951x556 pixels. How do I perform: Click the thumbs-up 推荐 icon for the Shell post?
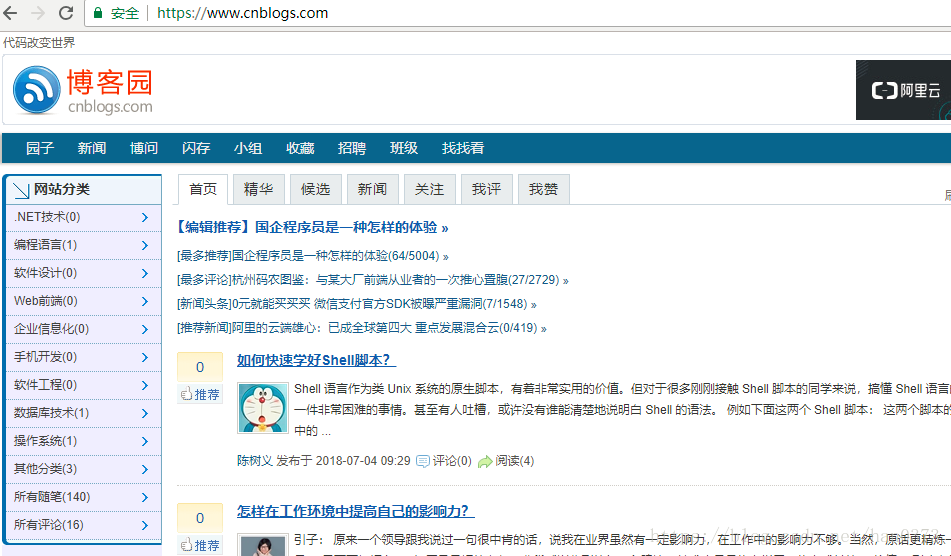(187, 395)
